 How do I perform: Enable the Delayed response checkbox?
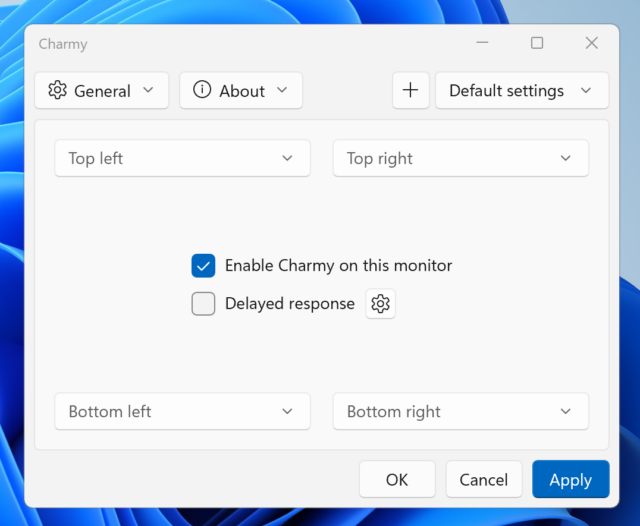coord(203,304)
